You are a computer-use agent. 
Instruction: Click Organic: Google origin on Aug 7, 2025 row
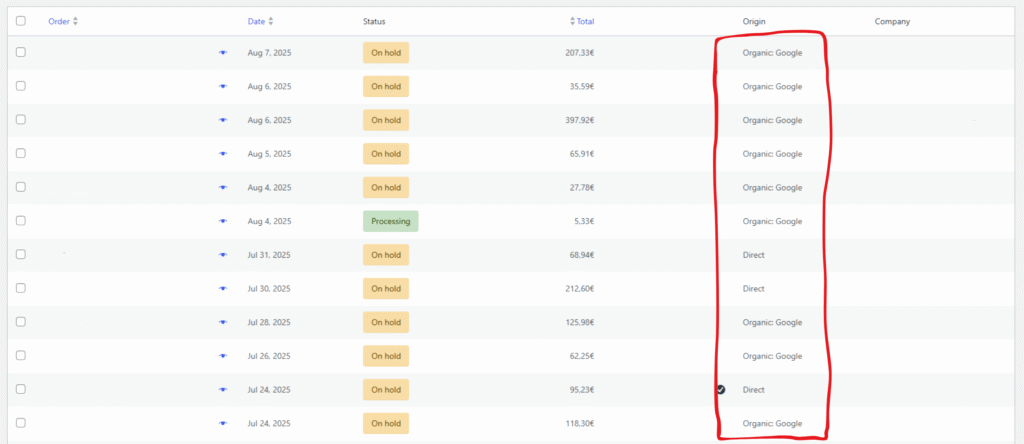point(772,53)
